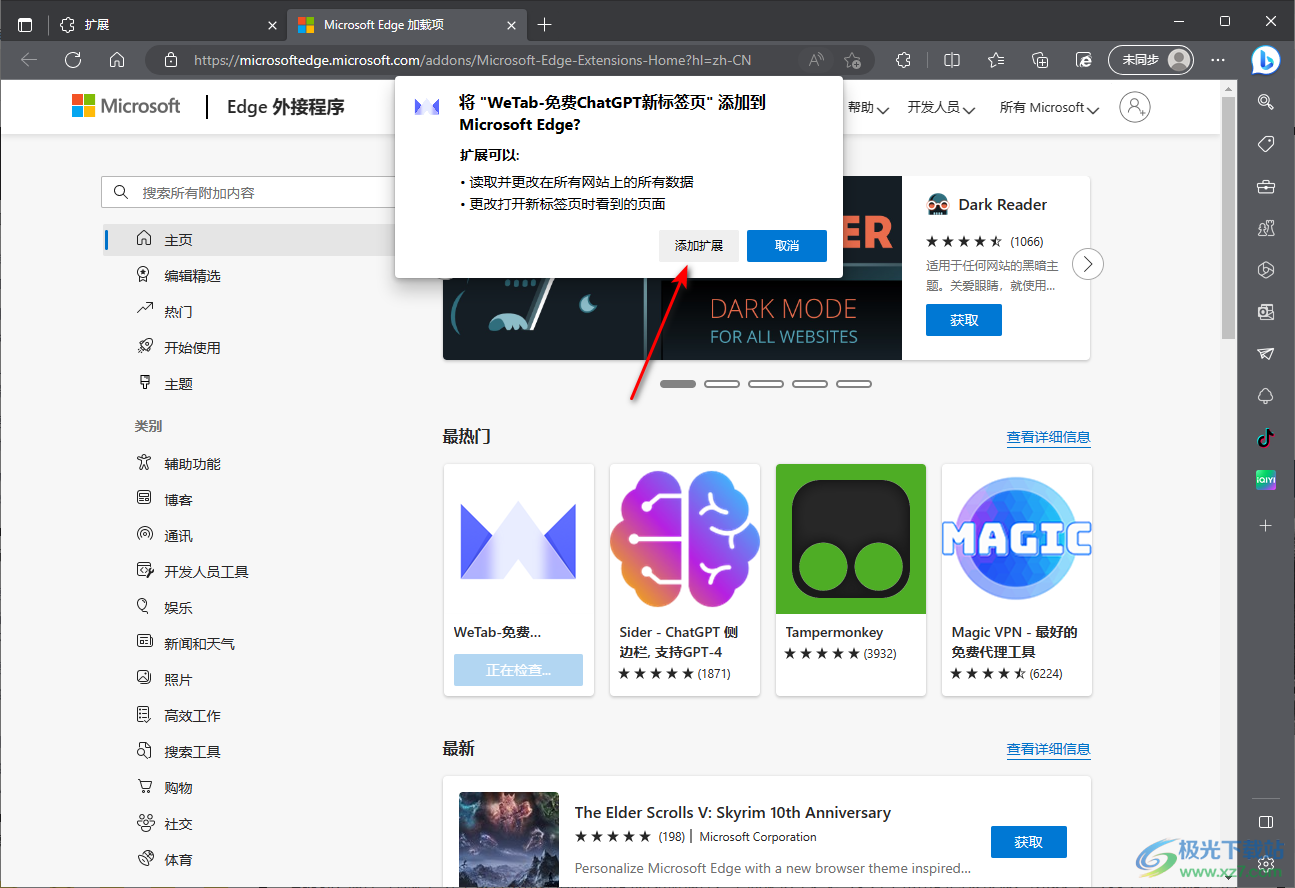Toggle split screen view icon
This screenshot has height=888, width=1295.
pyautogui.click(x=952, y=60)
